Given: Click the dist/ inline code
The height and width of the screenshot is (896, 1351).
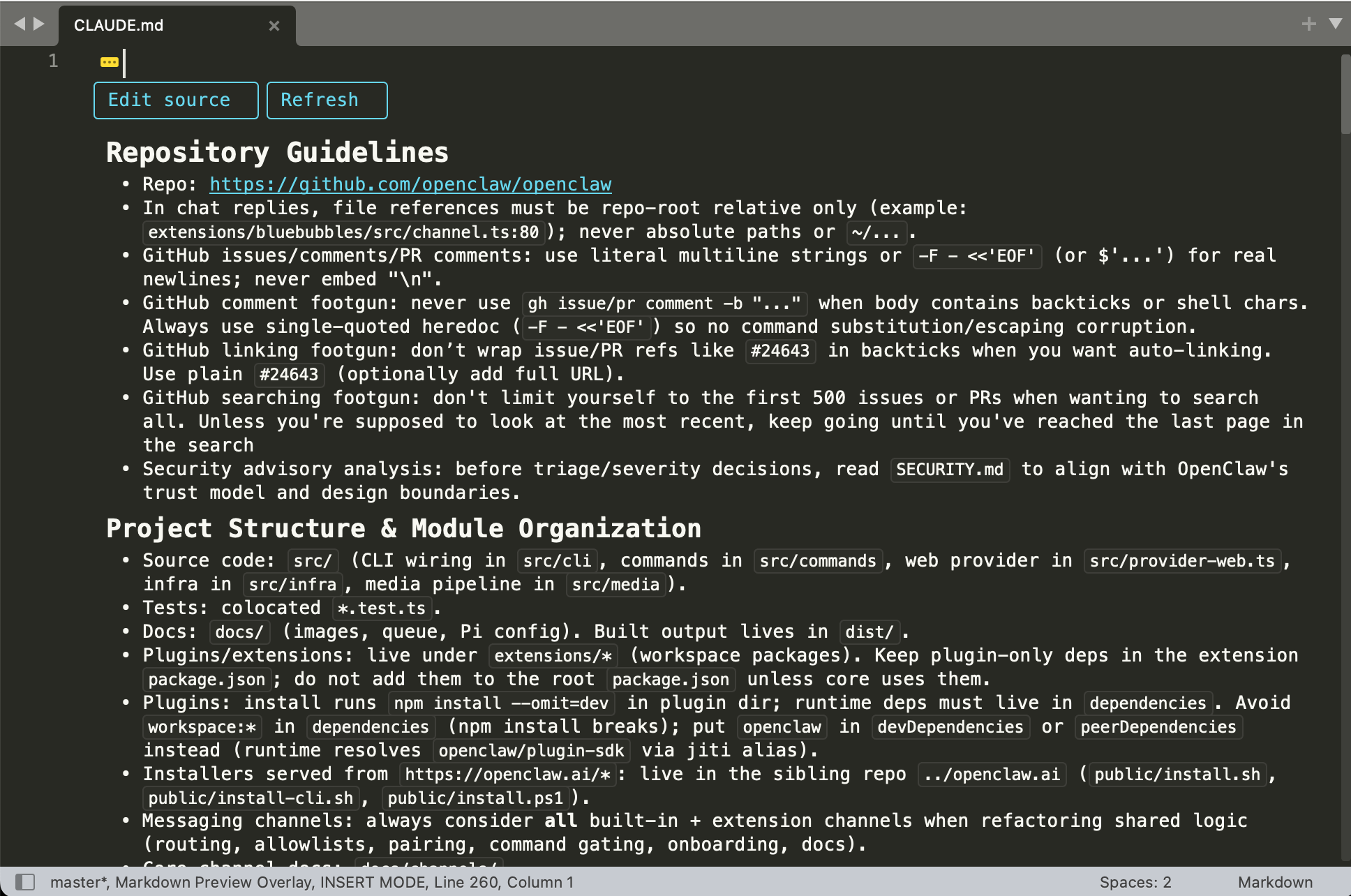Looking at the screenshot, I should [869, 632].
